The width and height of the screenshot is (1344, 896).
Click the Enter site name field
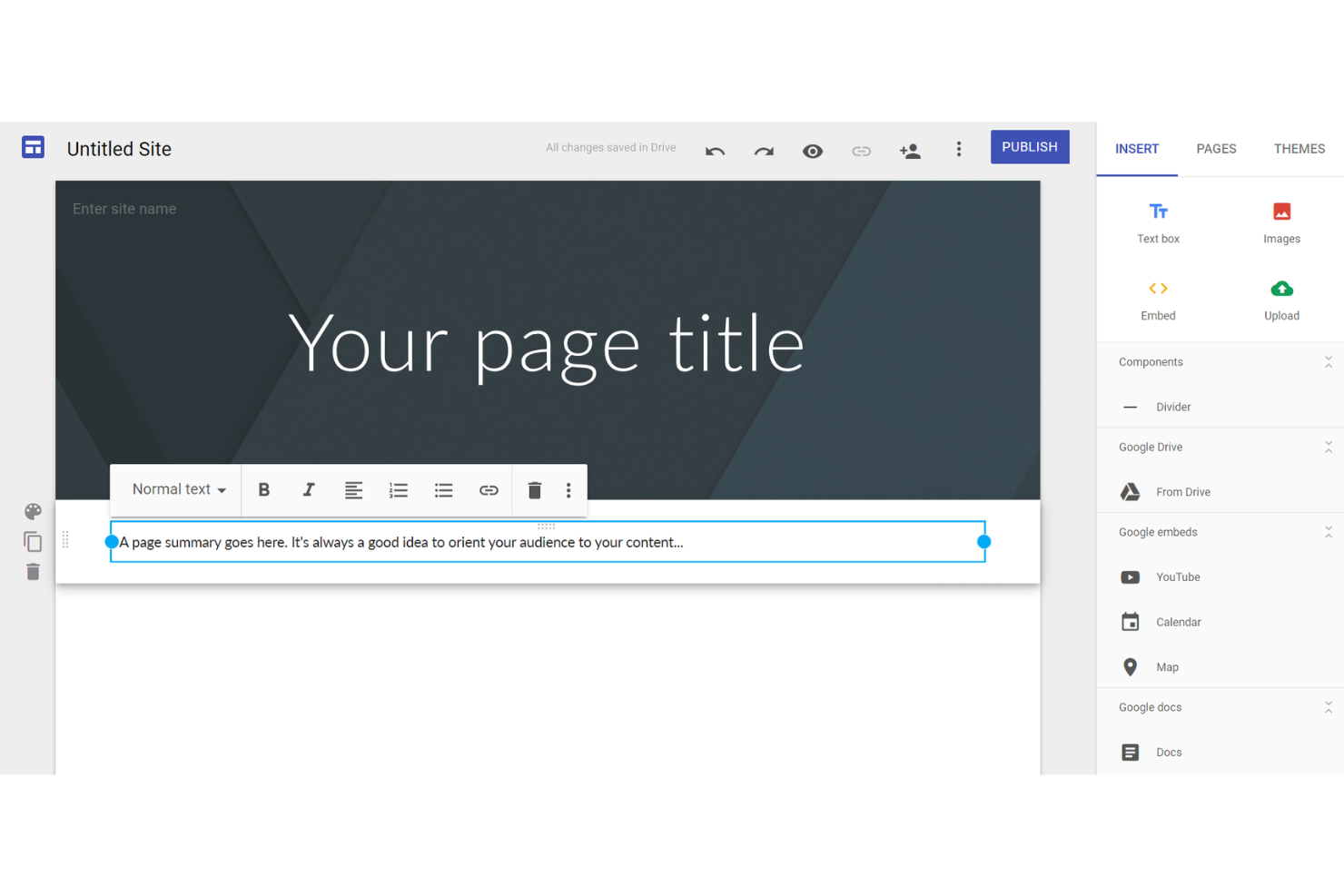pyautogui.click(x=124, y=208)
